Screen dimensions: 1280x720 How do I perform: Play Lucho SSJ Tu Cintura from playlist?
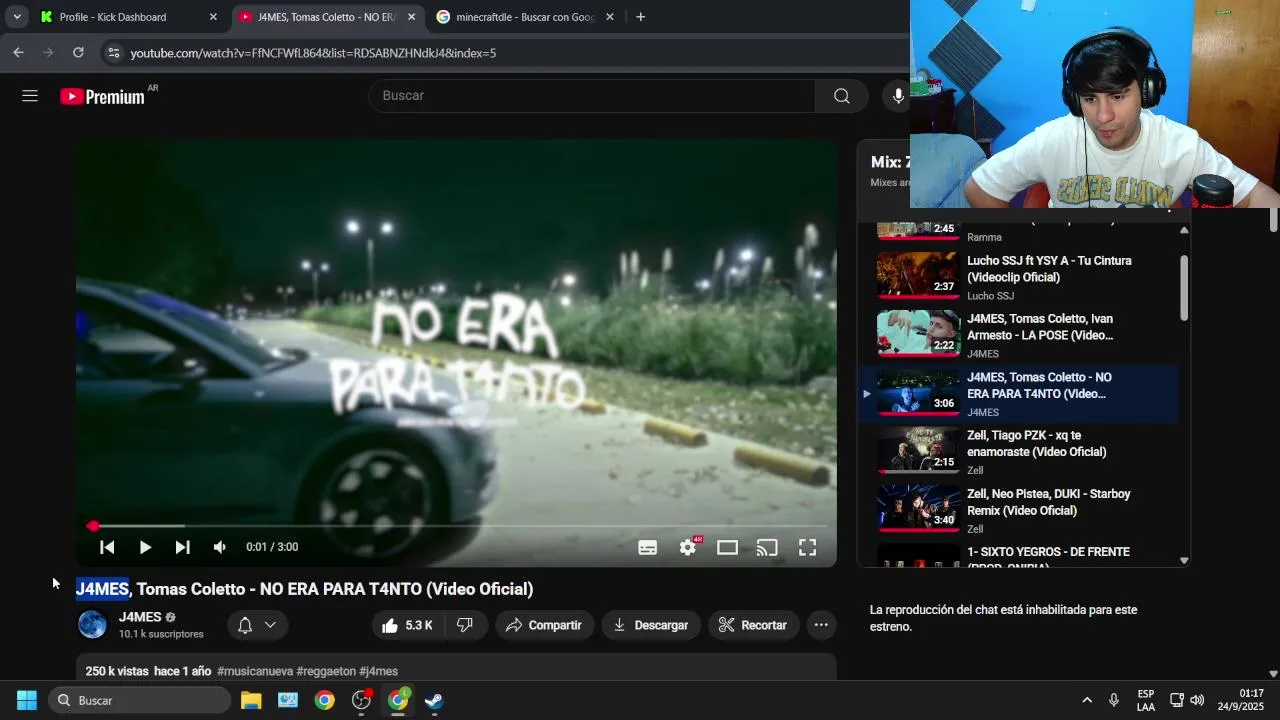(1019, 277)
